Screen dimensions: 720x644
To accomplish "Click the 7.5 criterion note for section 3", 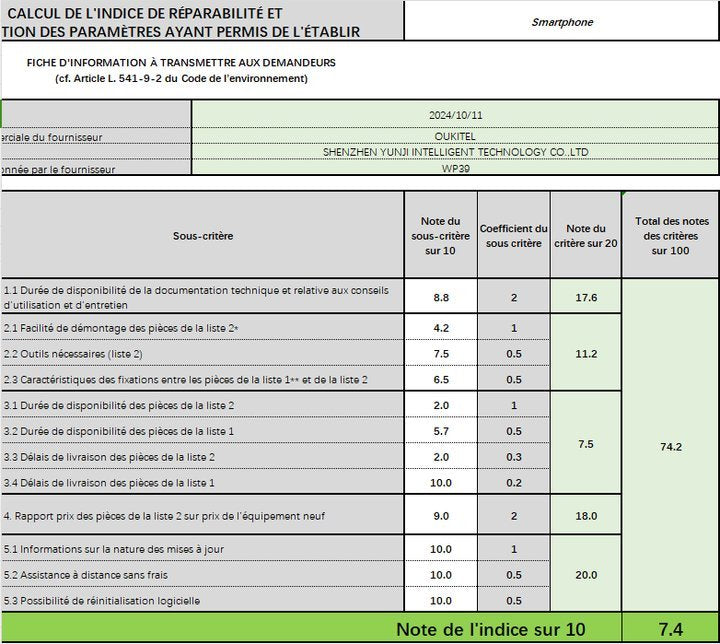I will 586,444.
